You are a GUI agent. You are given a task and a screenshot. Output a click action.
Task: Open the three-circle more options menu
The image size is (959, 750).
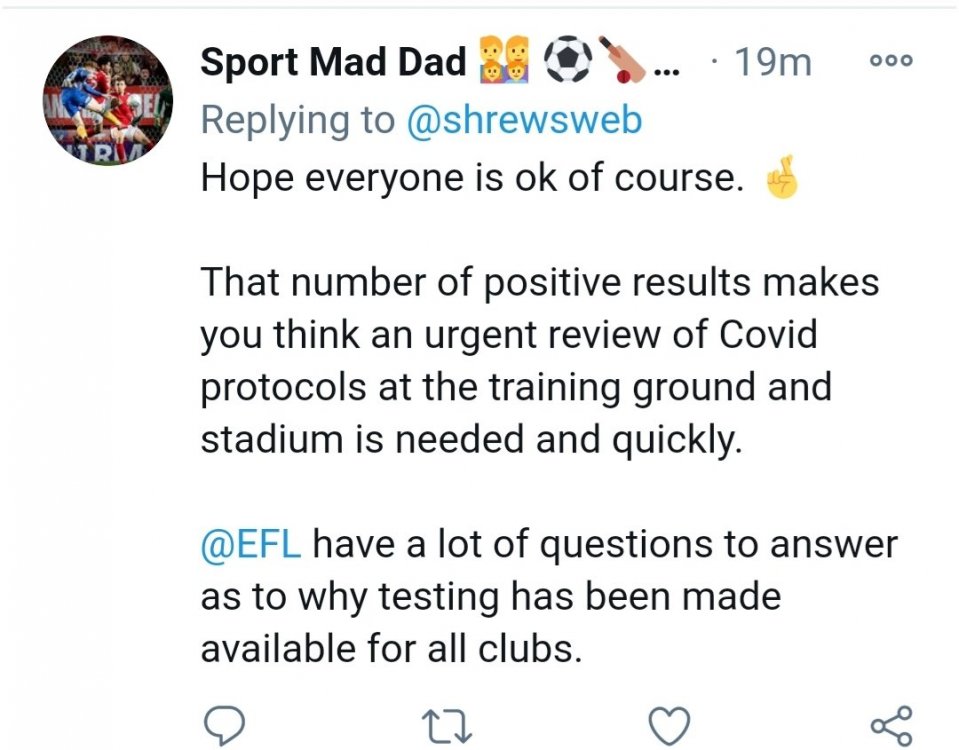(891, 61)
